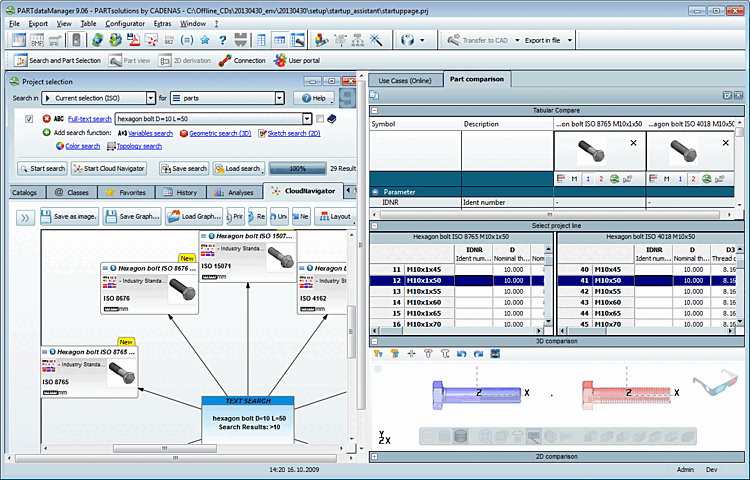Open the Geometric search (3D) link

(x=220, y=133)
